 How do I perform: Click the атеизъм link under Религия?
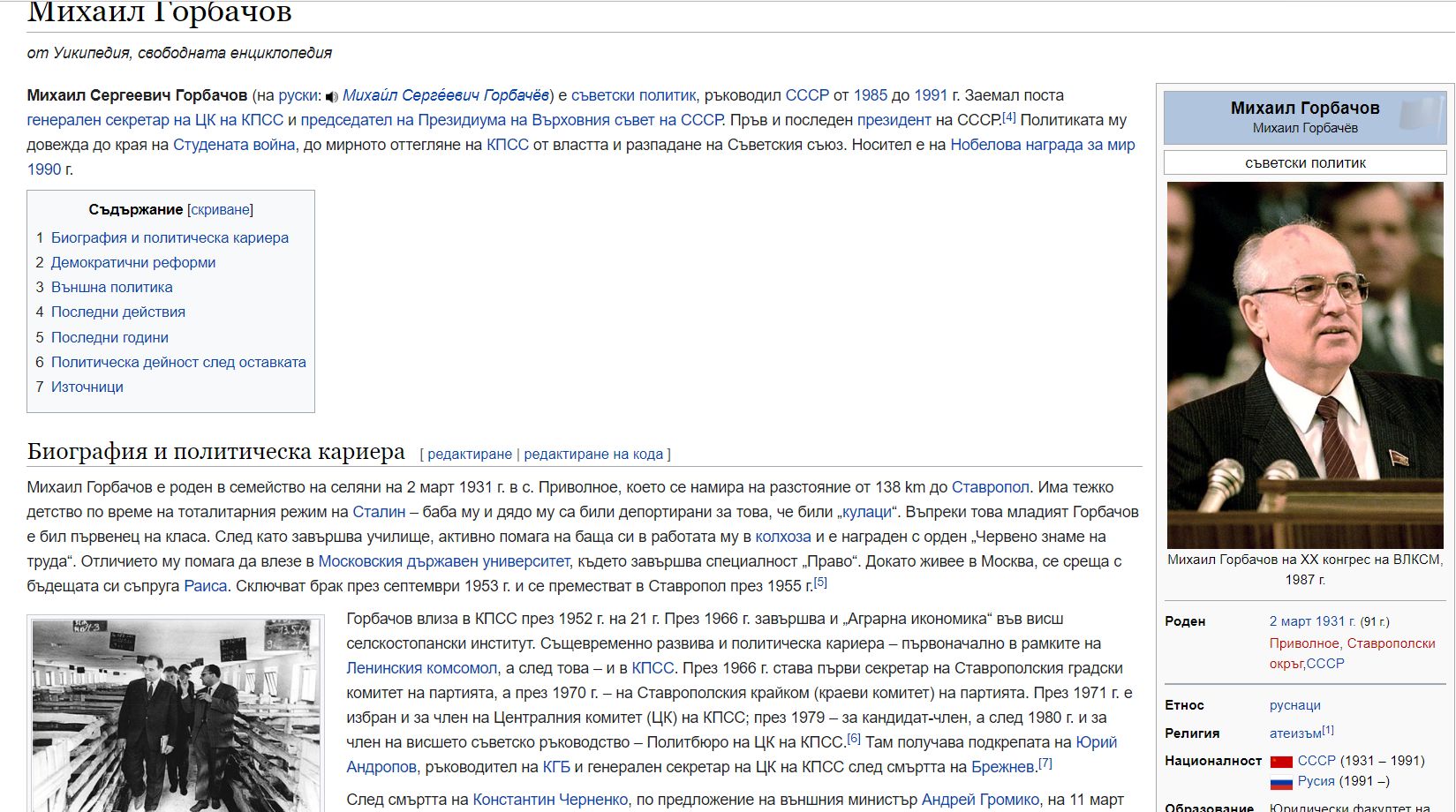(1294, 733)
